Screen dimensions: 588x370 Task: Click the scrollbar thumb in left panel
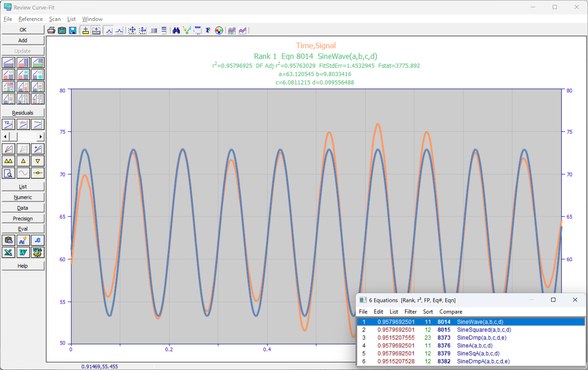13,136
